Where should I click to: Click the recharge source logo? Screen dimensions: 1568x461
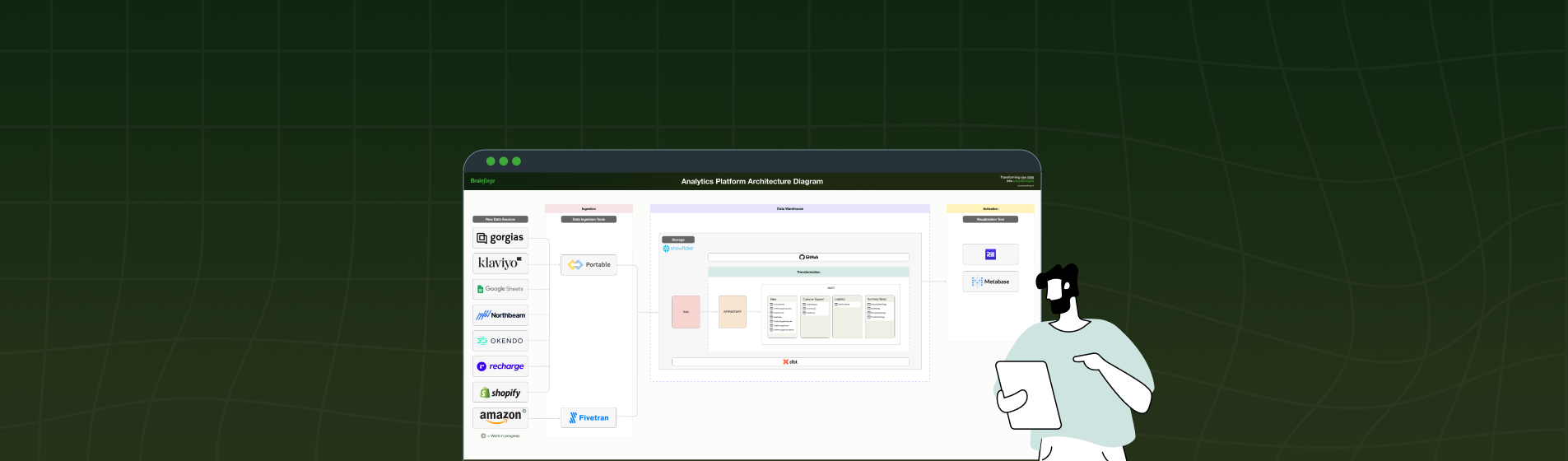tap(500, 366)
